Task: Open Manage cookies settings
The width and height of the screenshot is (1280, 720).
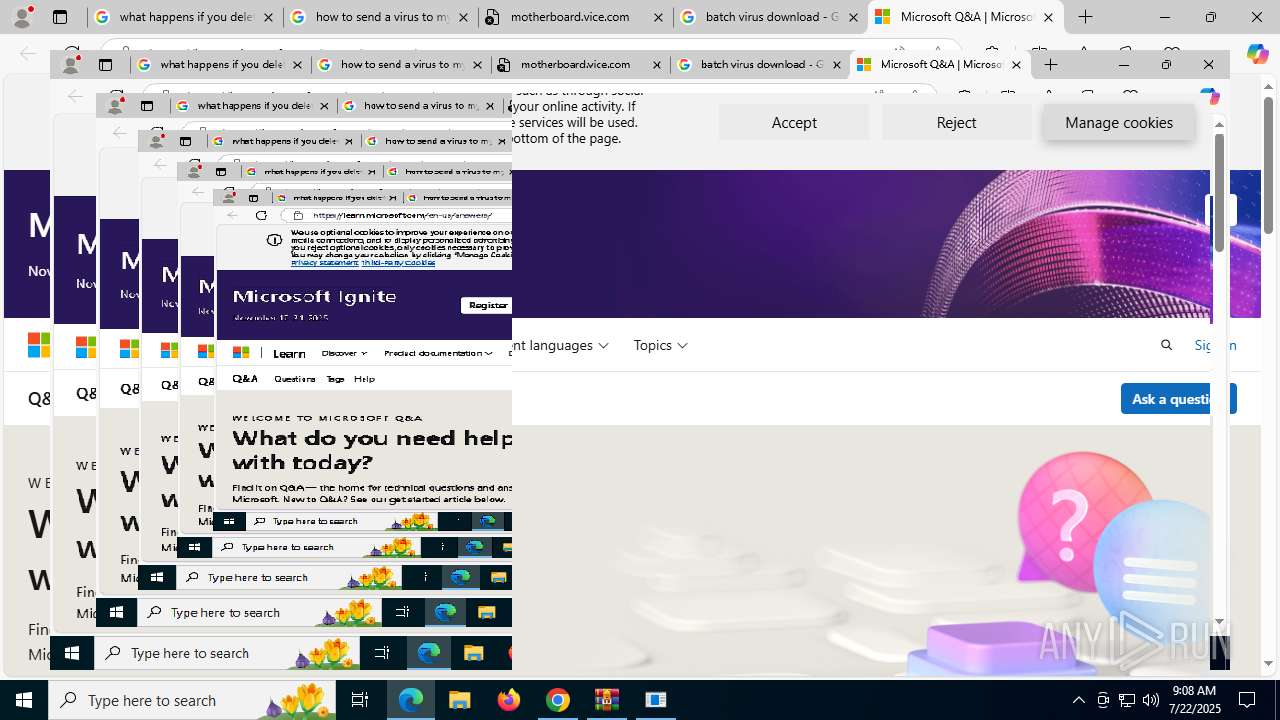Action: (1119, 122)
